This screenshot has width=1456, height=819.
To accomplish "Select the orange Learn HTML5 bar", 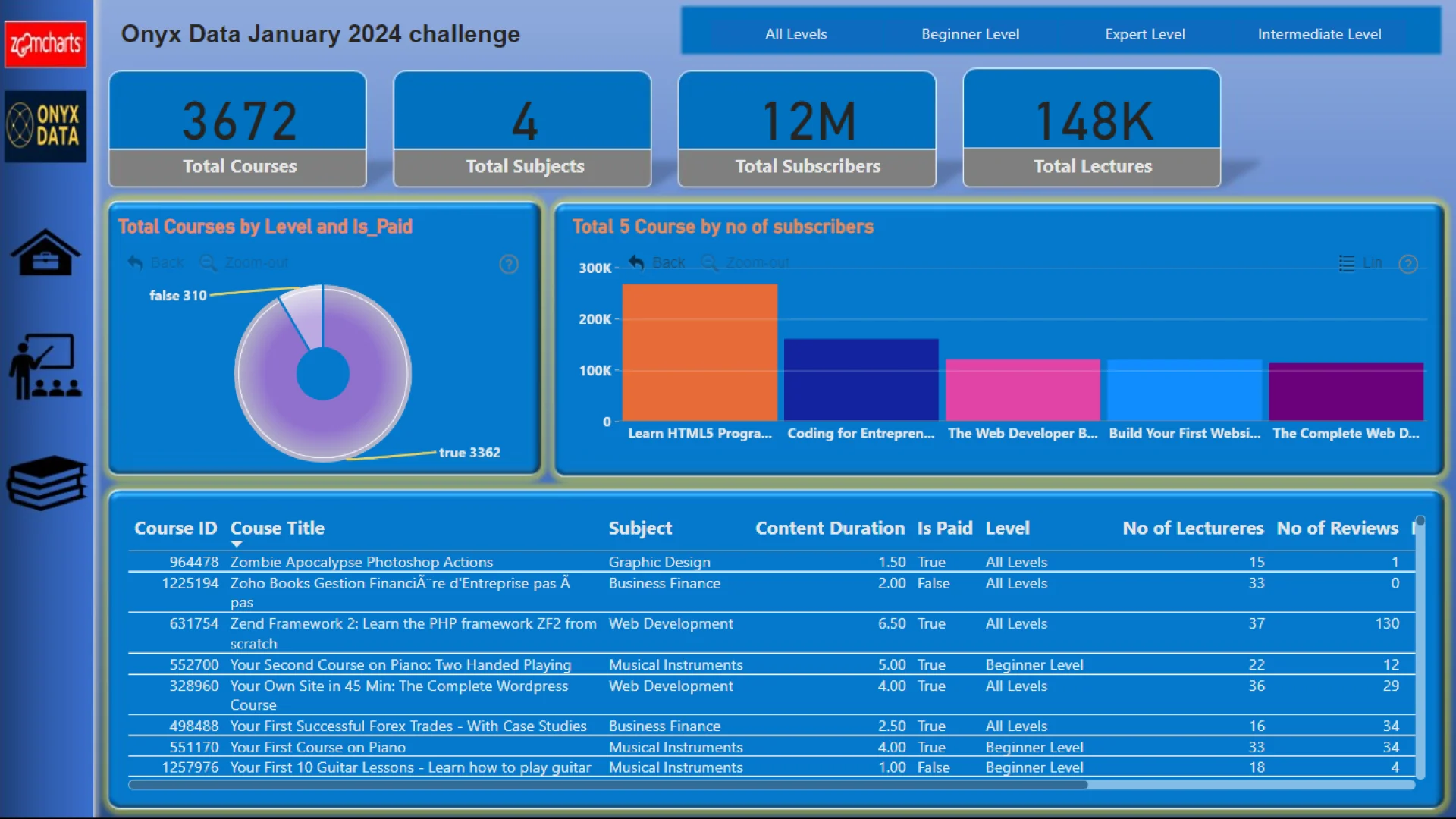I will (x=699, y=352).
